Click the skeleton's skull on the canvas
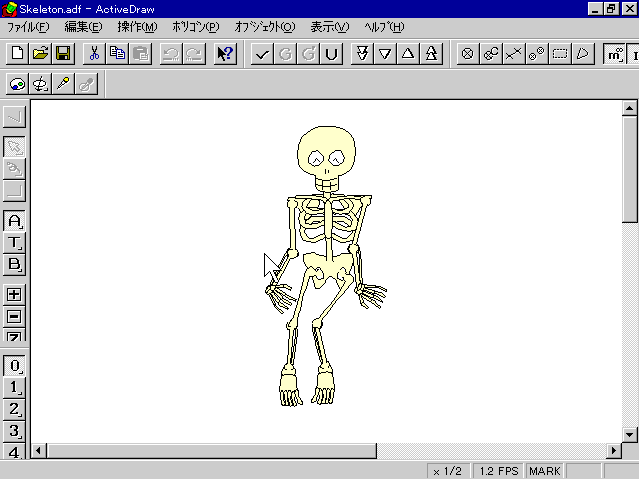Viewport: 639px width, 479px height. [326, 157]
